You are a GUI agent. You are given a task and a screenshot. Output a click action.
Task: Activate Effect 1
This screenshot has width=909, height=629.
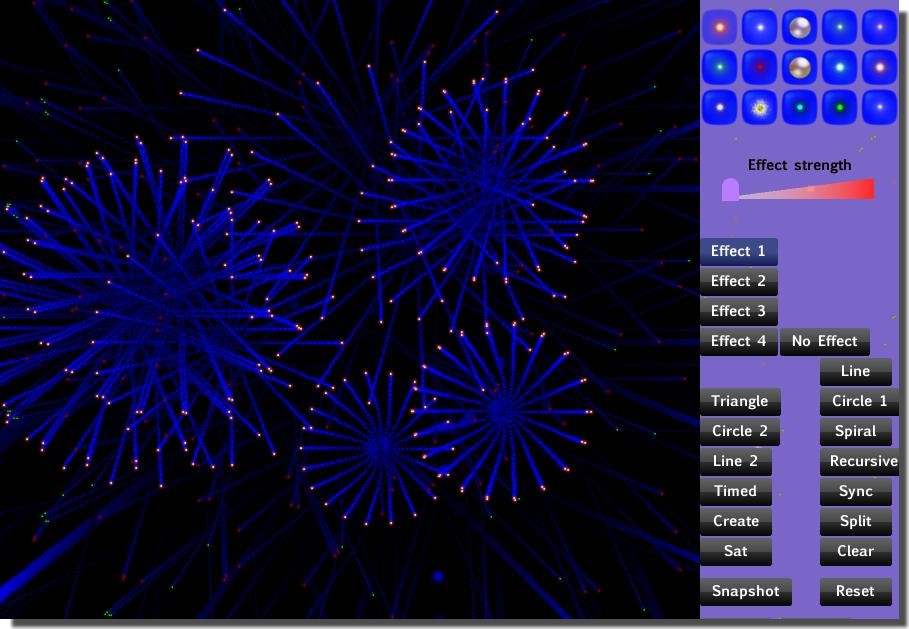point(739,252)
